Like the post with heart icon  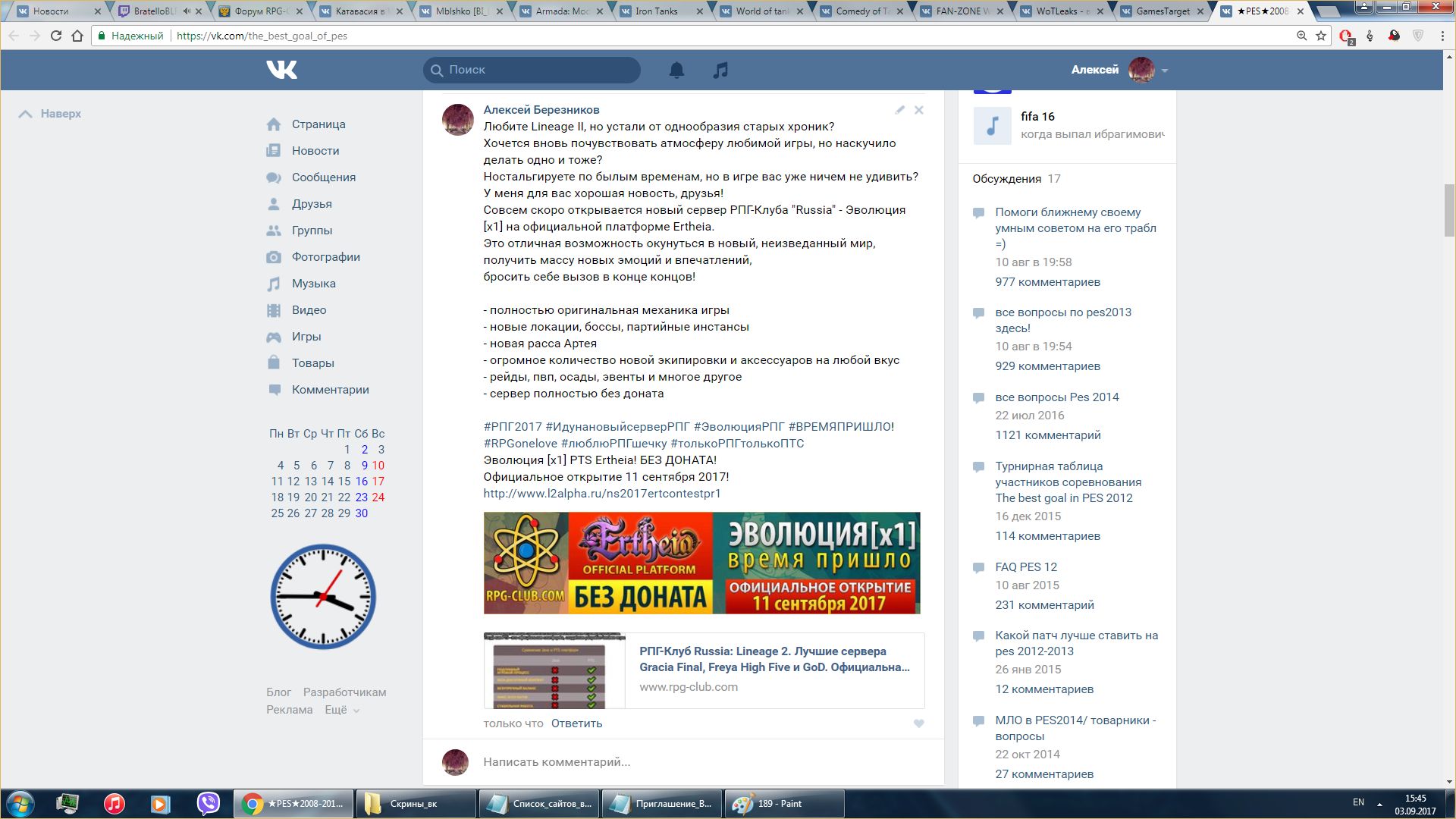tap(919, 723)
